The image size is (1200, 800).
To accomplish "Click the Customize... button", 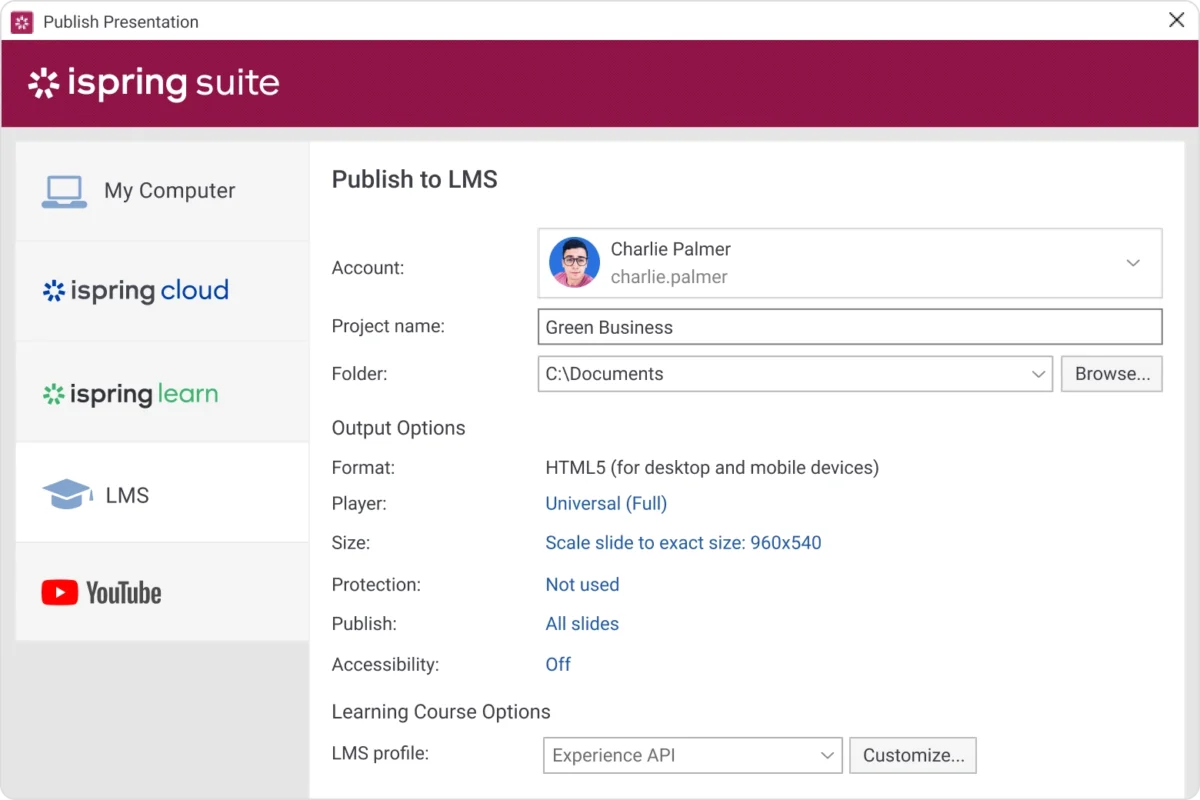I will click(913, 756).
